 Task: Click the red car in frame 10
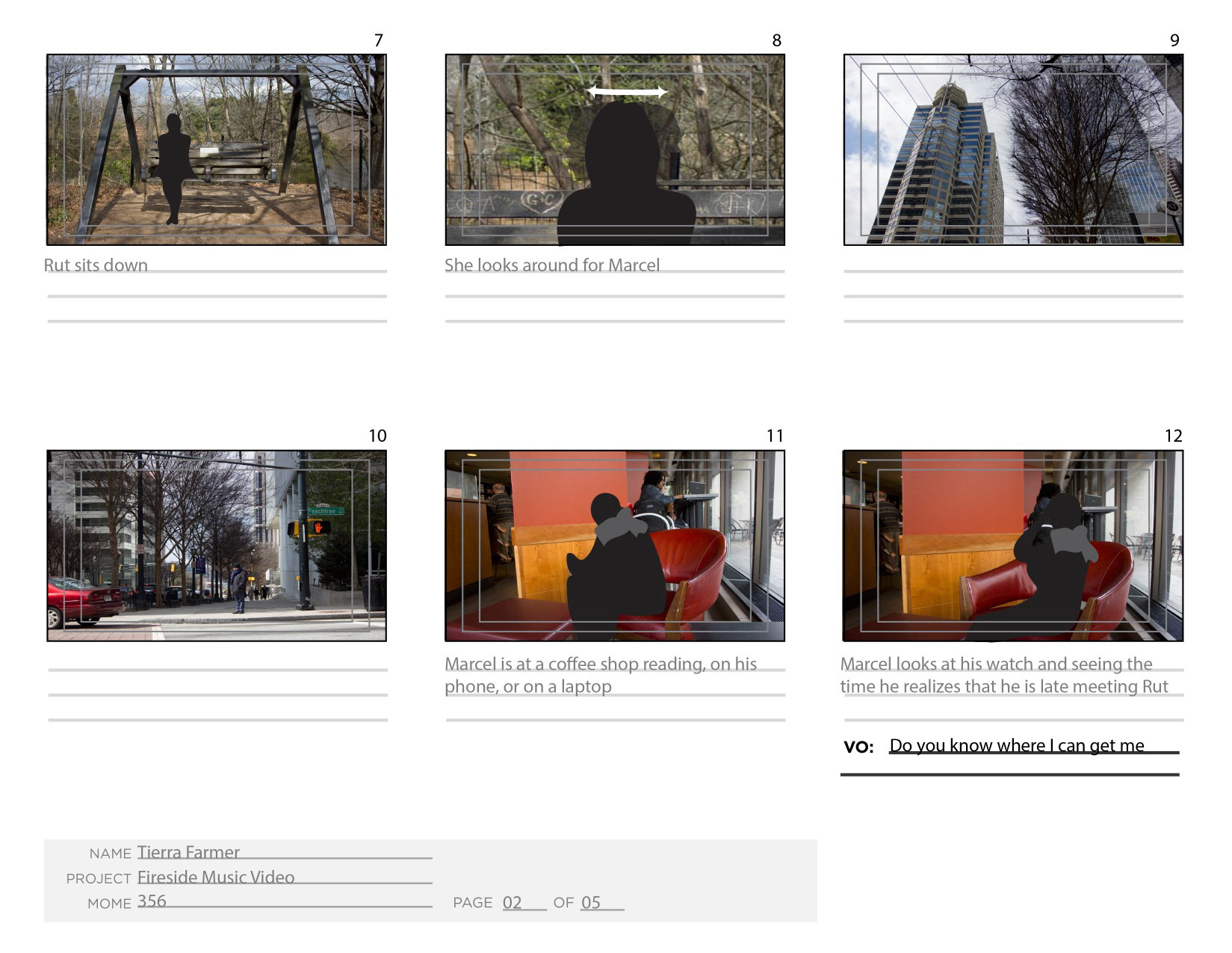pyautogui.click(x=84, y=602)
